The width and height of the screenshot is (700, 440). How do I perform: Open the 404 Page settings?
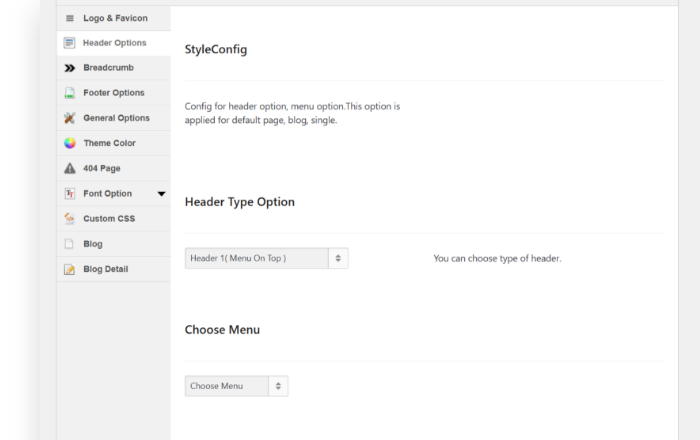pyautogui.click(x=114, y=168)
